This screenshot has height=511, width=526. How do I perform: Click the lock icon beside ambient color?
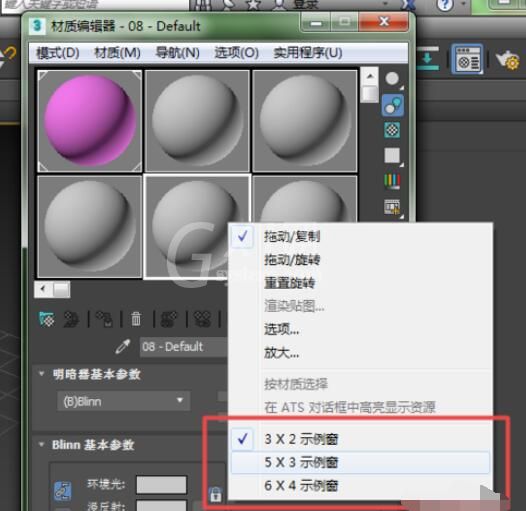point(215,495)
